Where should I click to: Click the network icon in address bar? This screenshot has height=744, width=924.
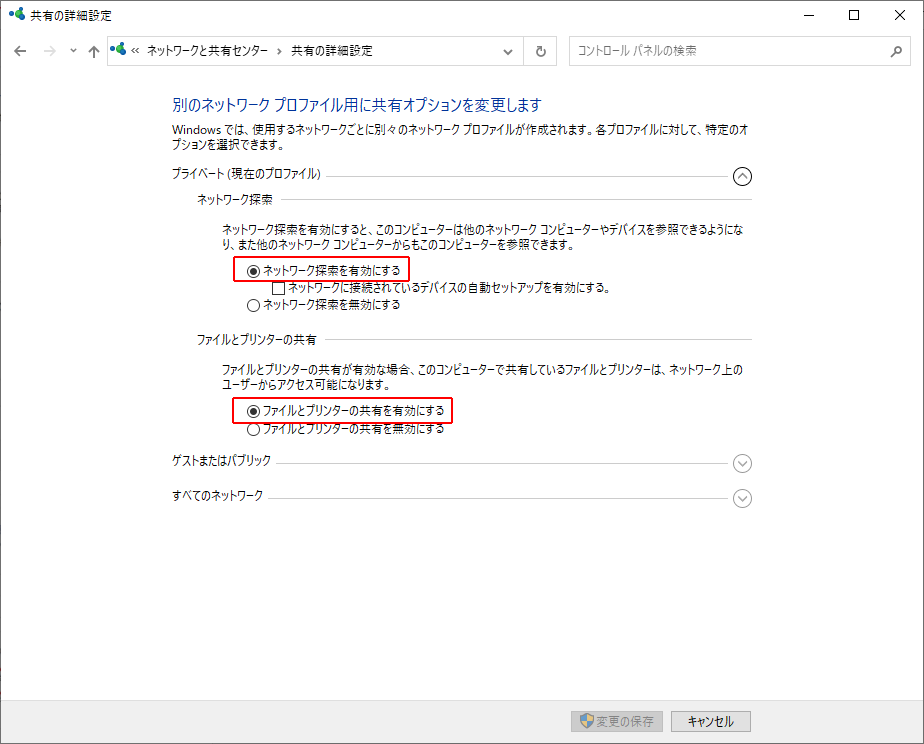coord(119,50)
